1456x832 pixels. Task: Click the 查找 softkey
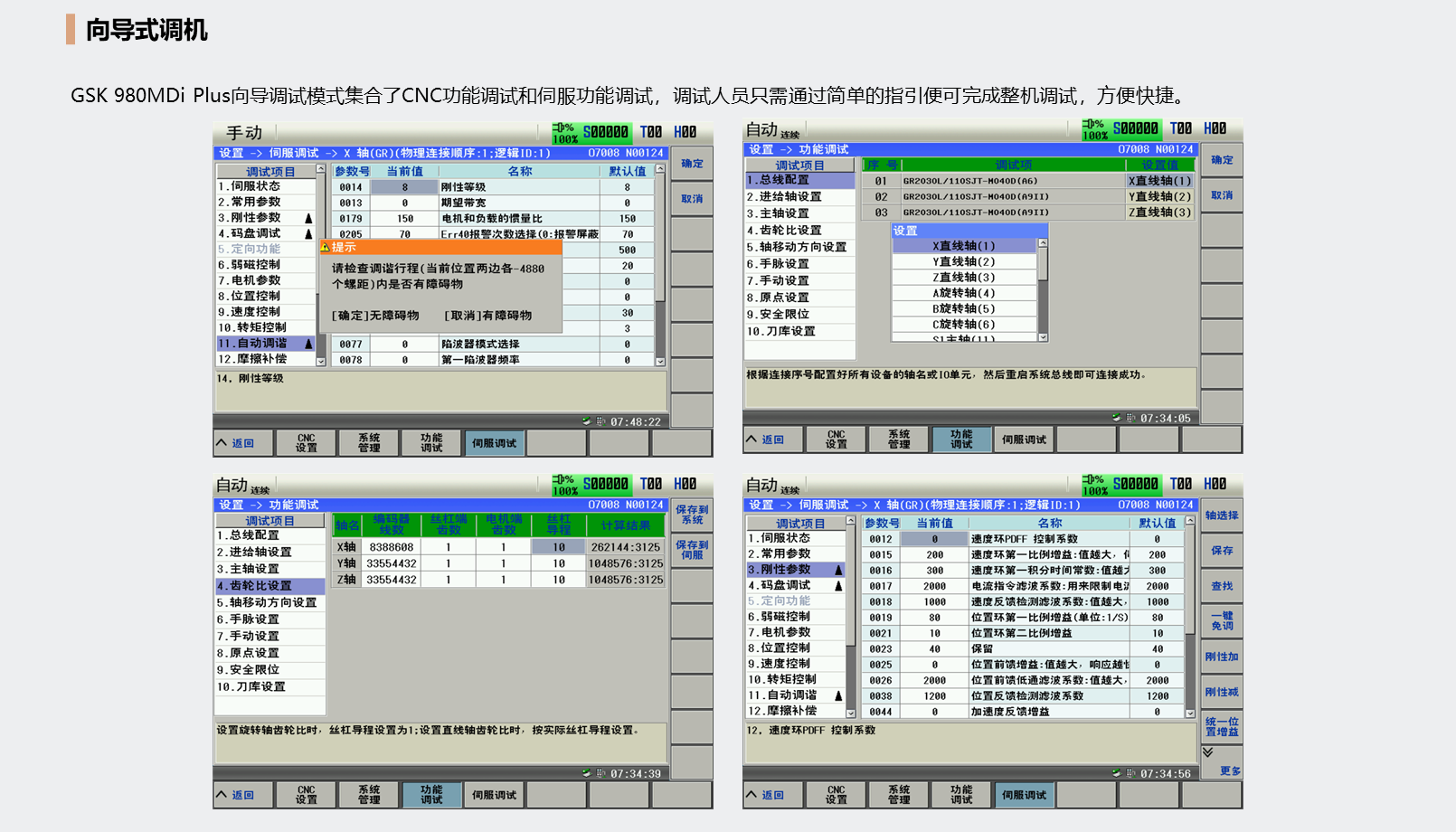[1222, 586]
